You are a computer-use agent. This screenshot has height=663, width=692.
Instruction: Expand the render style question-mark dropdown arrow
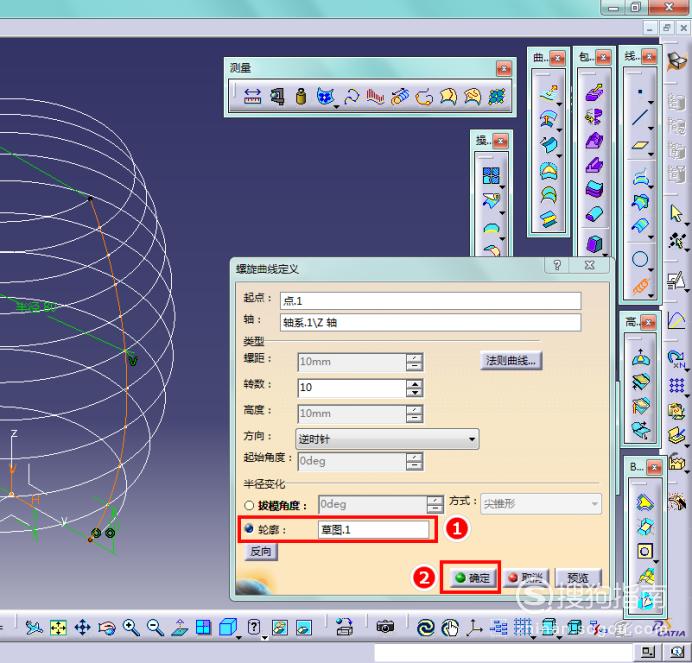264,637
